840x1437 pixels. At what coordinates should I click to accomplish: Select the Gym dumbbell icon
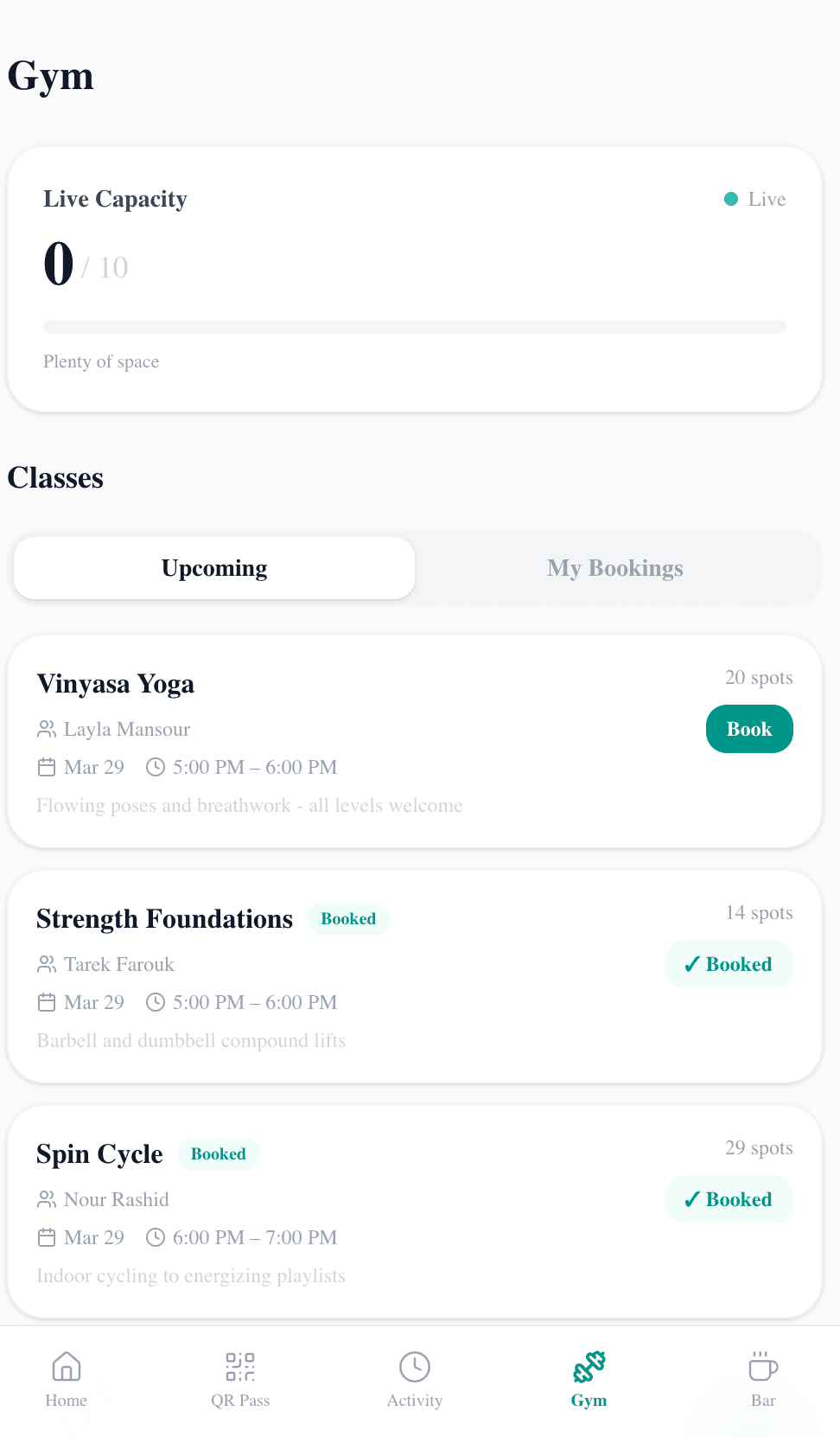click(x=589, y=1367)
